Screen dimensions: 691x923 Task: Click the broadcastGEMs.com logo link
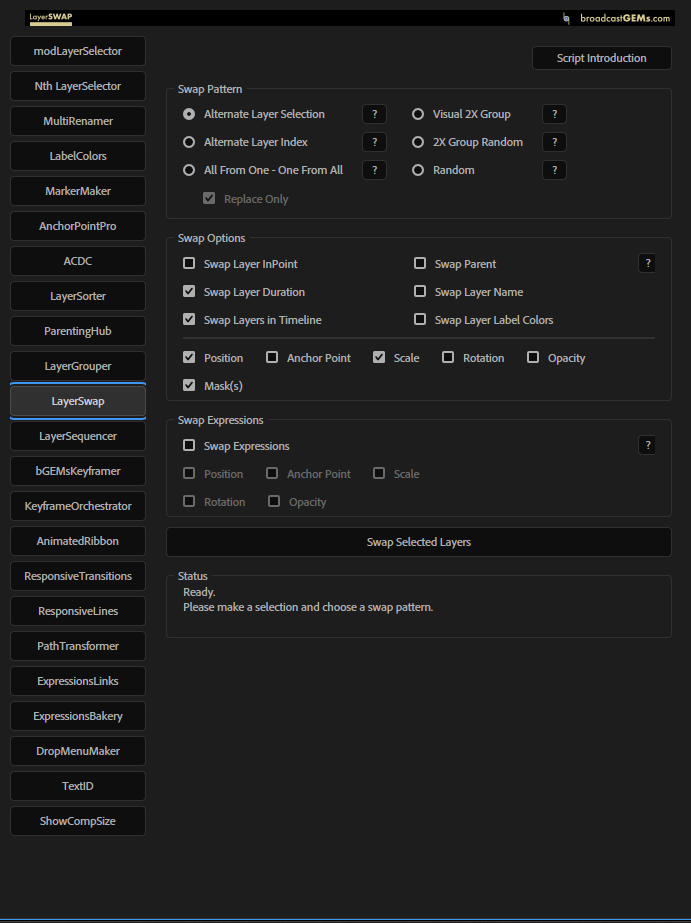click(x=616, y=18)
